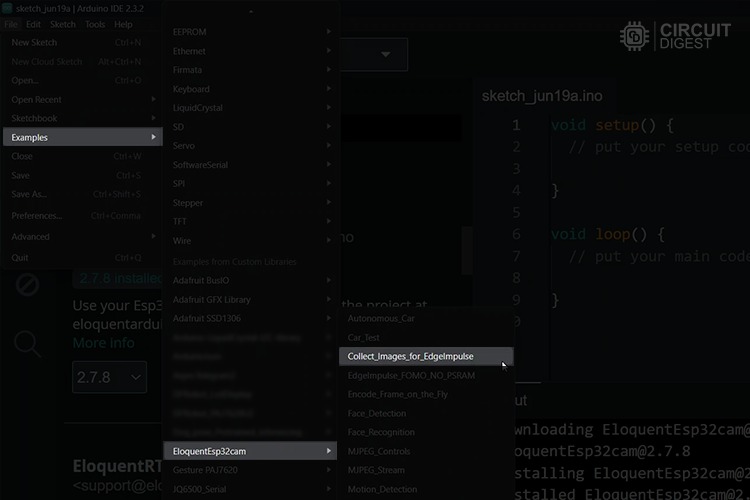Expand EloquentEsp32cam examples
Screen dimensions: 750x500
[250, 451]
